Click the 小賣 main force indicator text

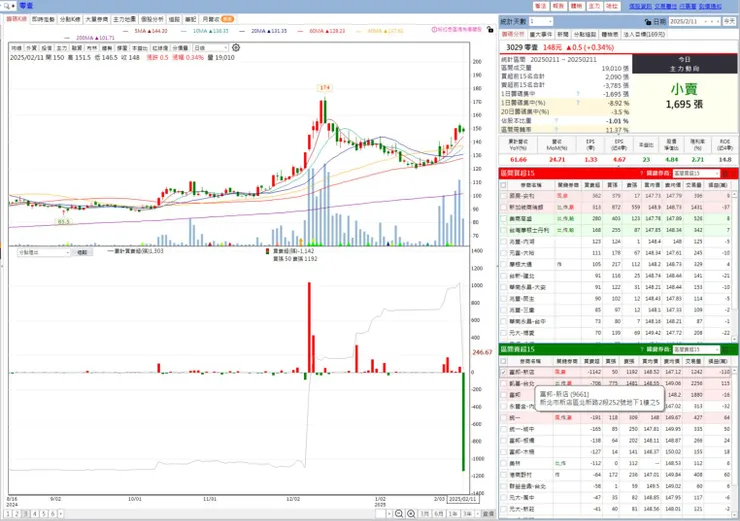(684, 89)
